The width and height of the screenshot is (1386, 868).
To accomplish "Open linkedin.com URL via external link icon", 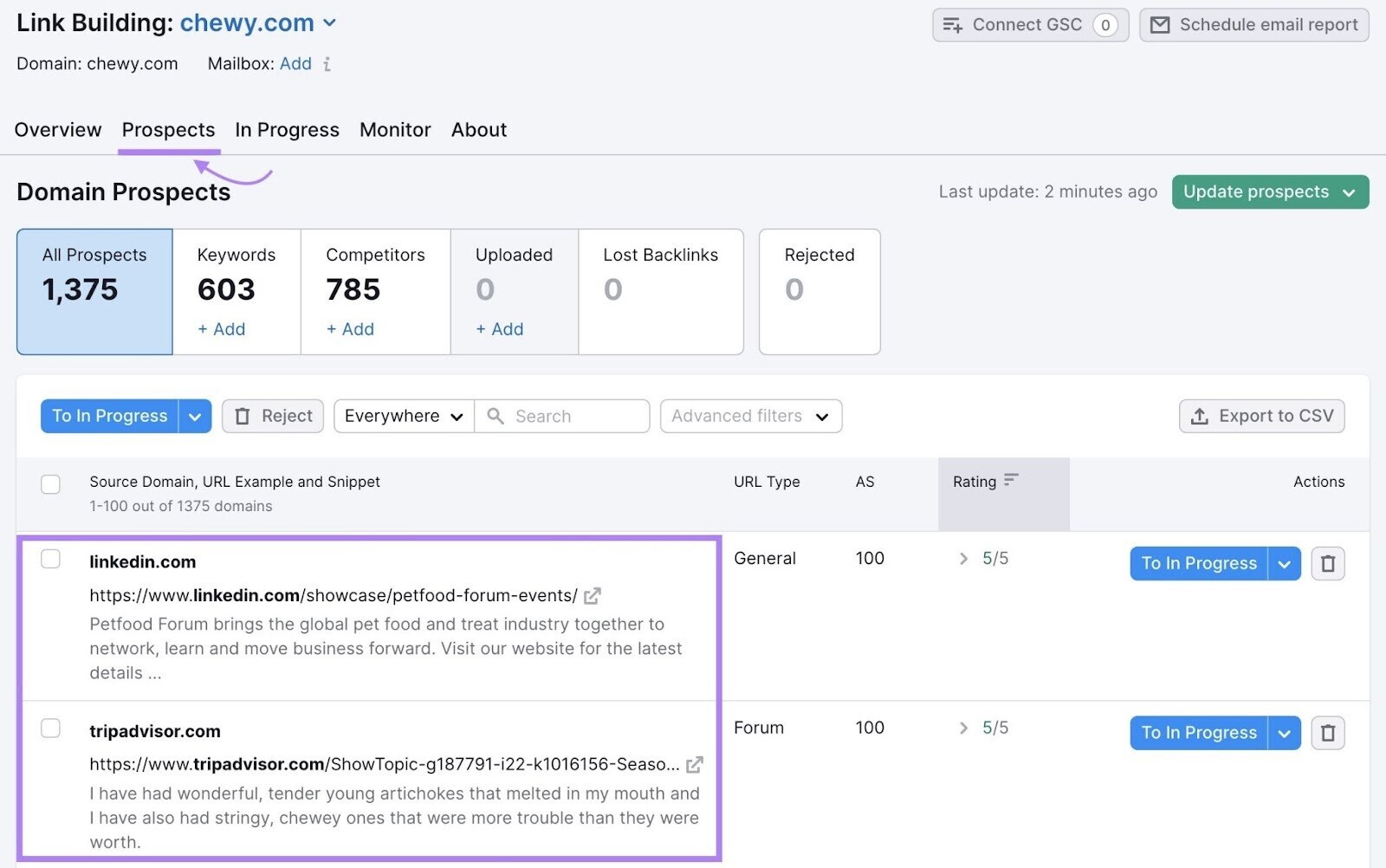I will [593, 595].
